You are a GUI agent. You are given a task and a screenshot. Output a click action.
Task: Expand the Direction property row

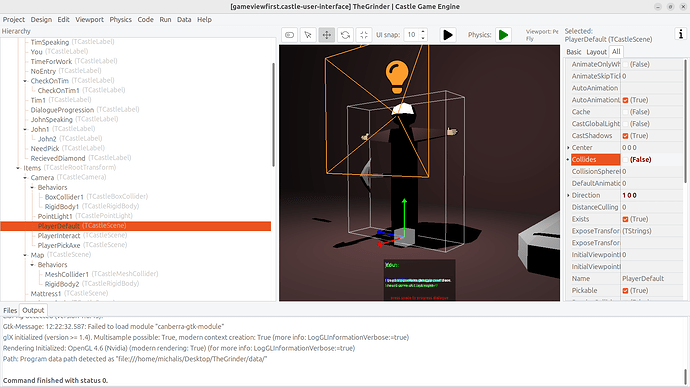click(x=568, y=195)
